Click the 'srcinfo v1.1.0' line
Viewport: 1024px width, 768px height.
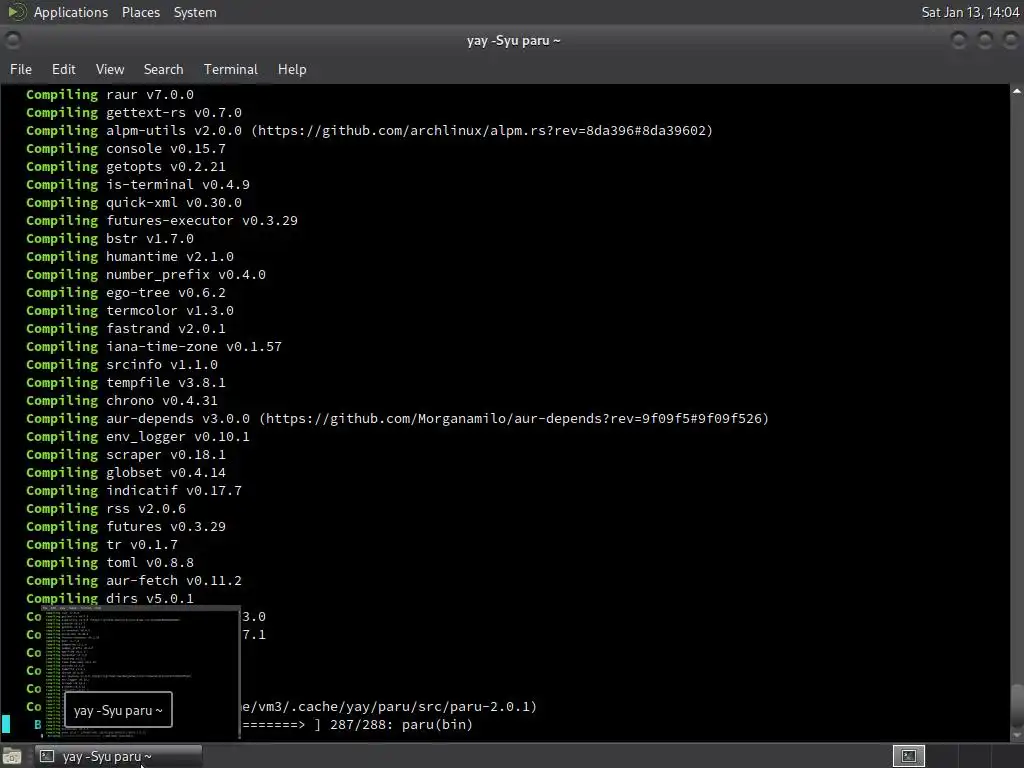pos(122,364)
